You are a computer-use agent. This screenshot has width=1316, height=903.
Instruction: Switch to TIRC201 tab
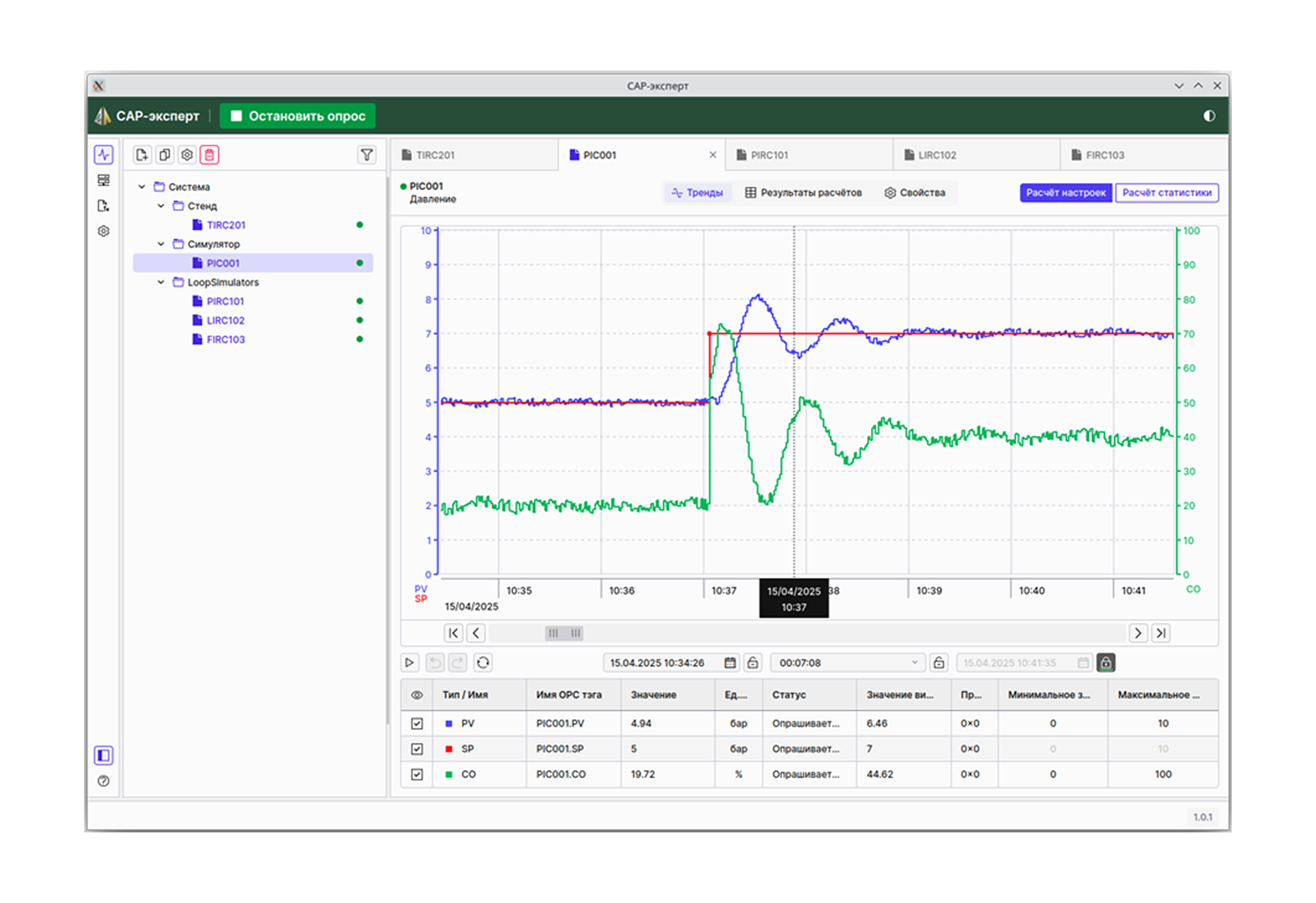click(475, 155)
